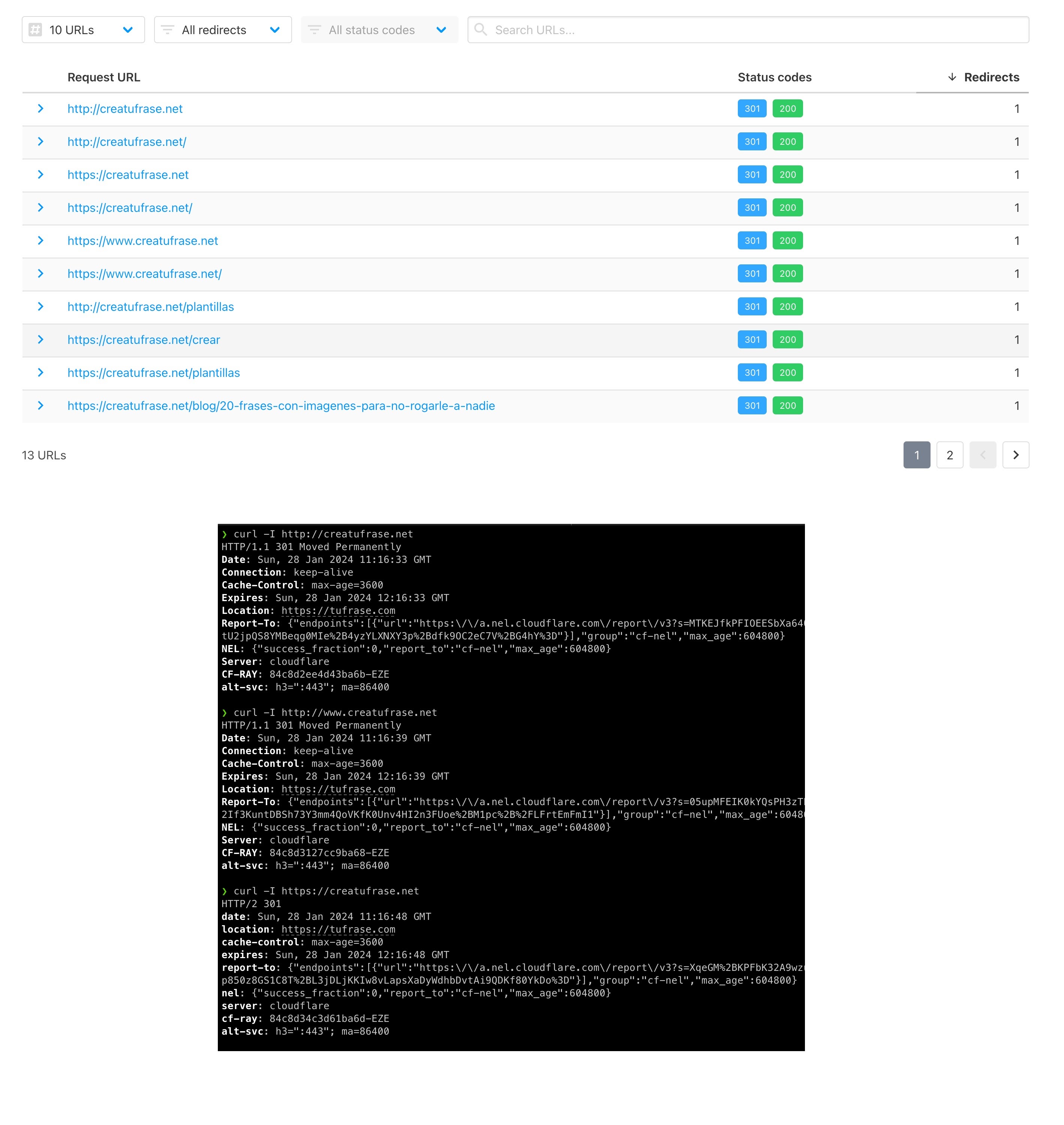Image resolution: width=1064 pixels, height=1125 pixels.
Task: Expand the http://creatufrase.net/plantillas row
Action: pos(41,306)
